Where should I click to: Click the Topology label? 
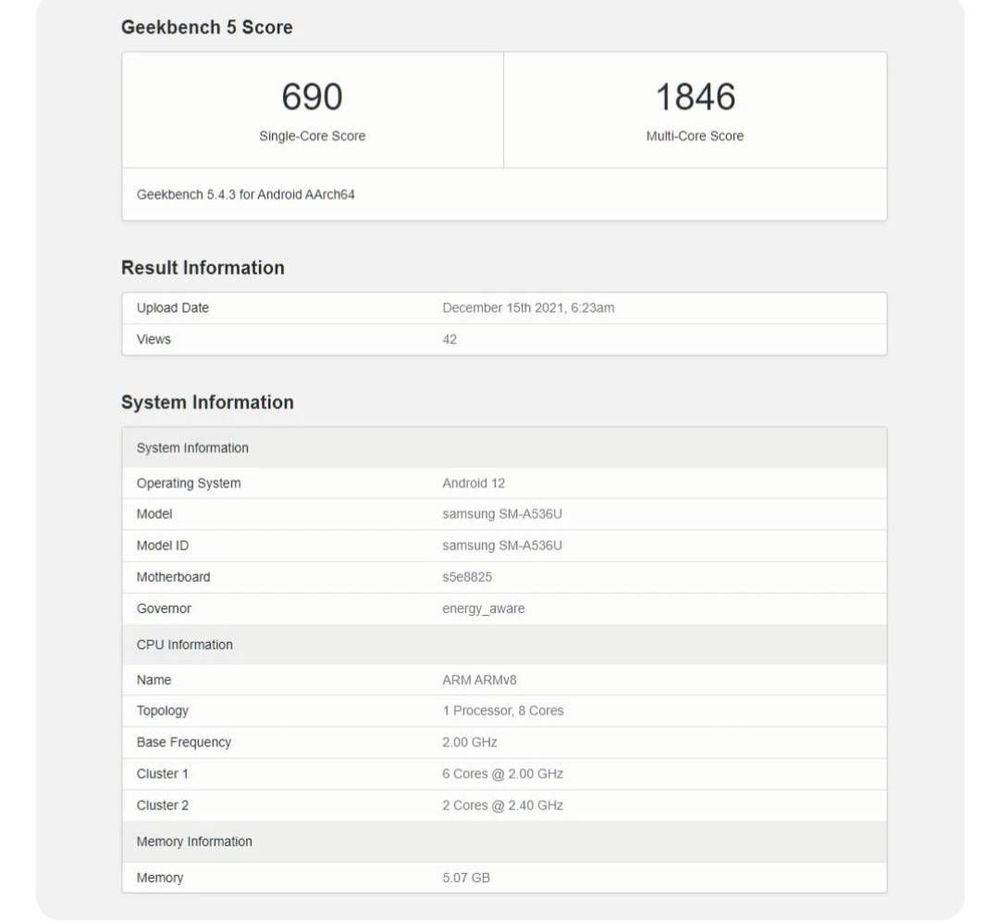pyautogui.click(x=162, y=710)
